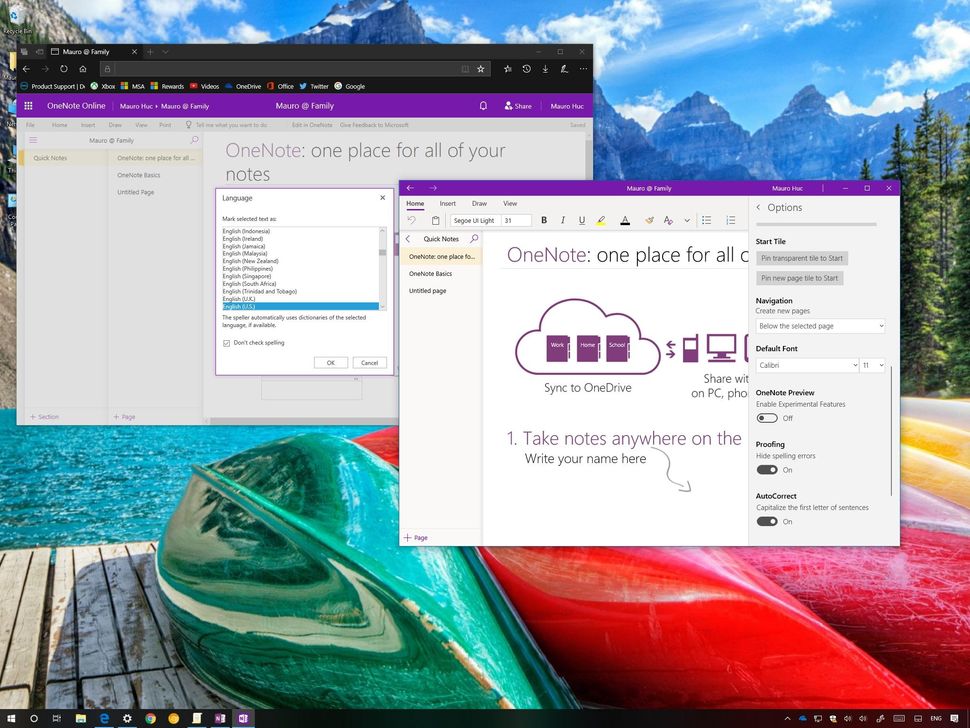Confirm the Language dialog with OK
970x728 pixels.
tap(331, 362)
